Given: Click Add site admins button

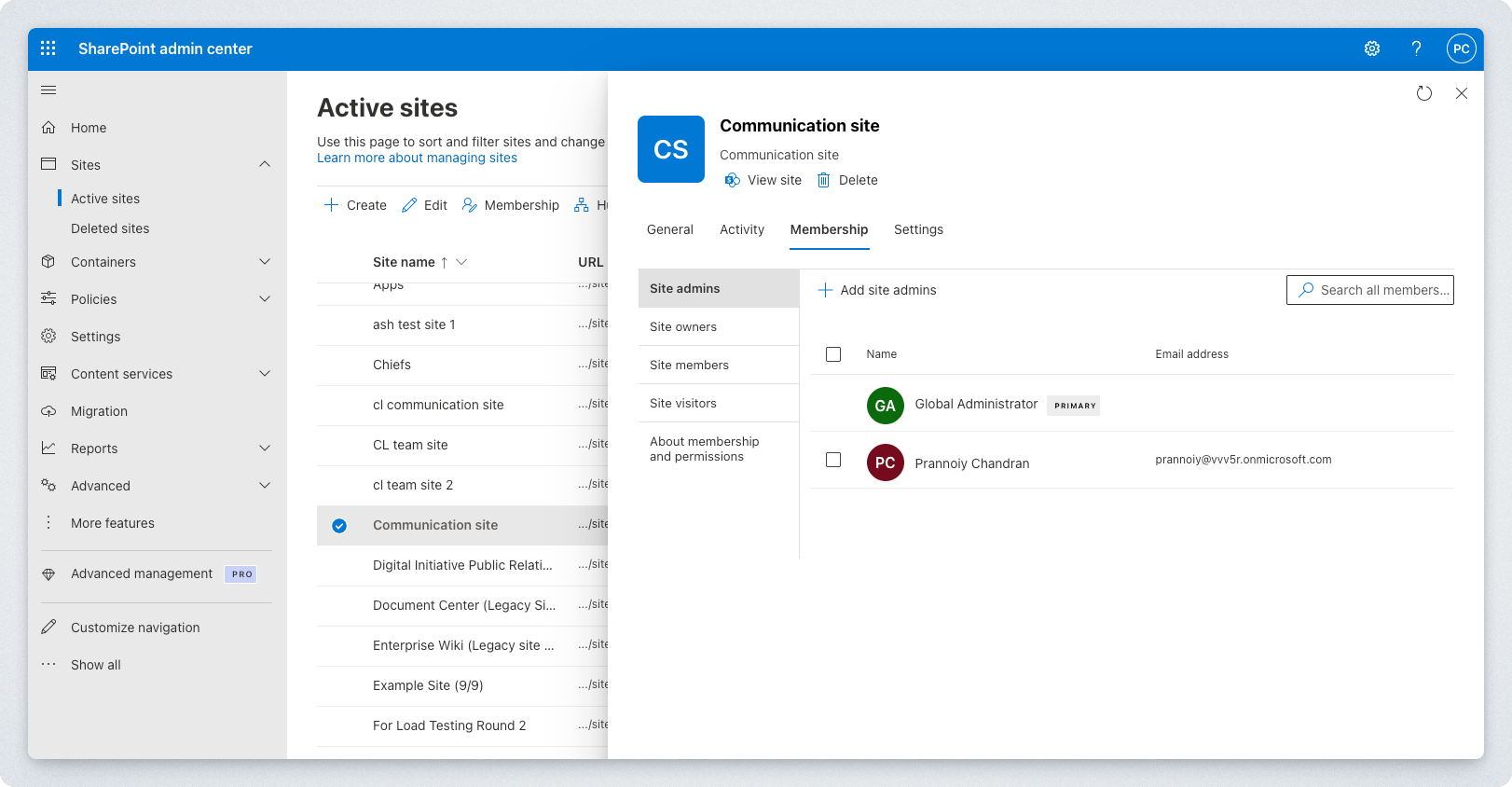Looking at the screenshot, I should 877,290.
